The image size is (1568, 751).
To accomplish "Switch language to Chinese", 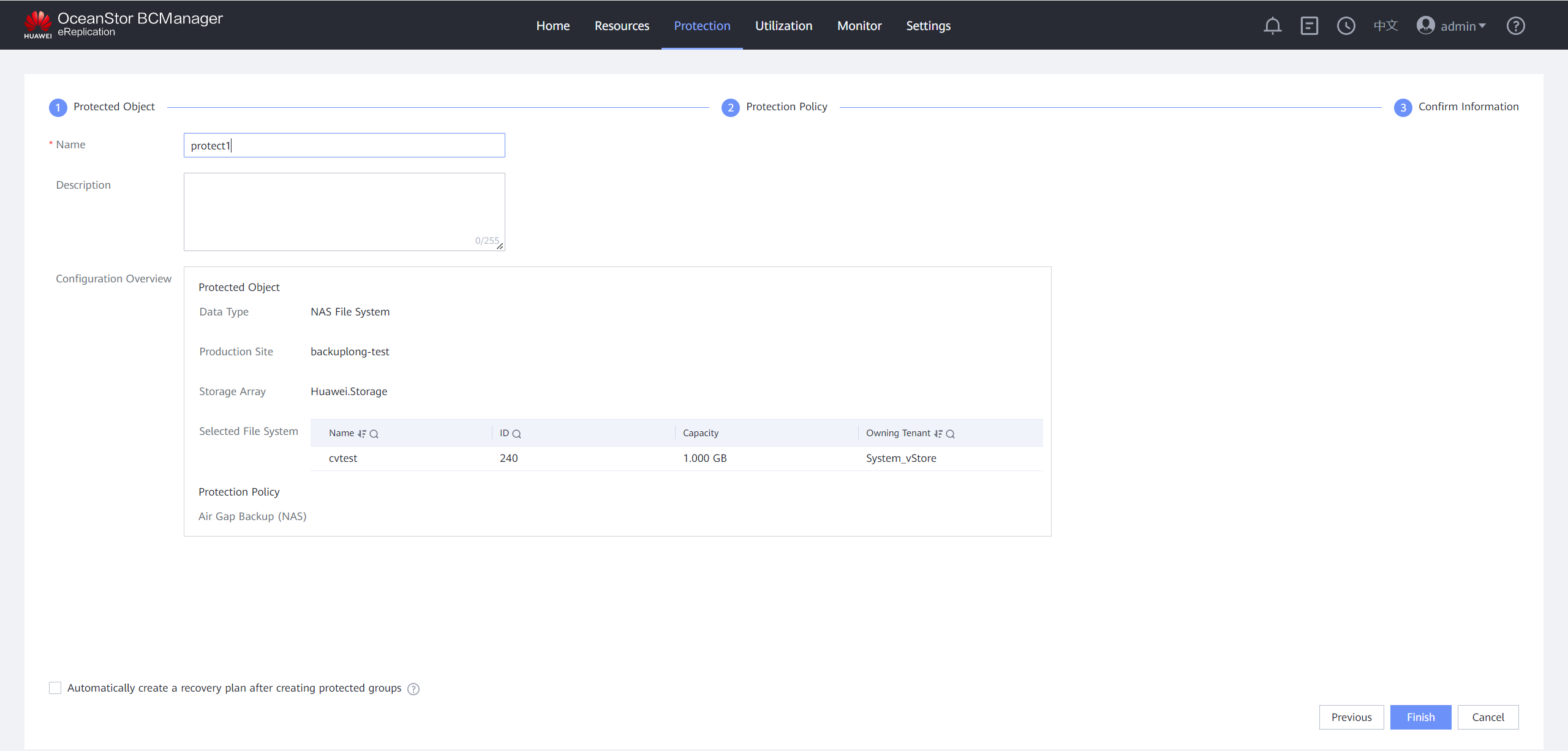I will (x=1385, y=26).
